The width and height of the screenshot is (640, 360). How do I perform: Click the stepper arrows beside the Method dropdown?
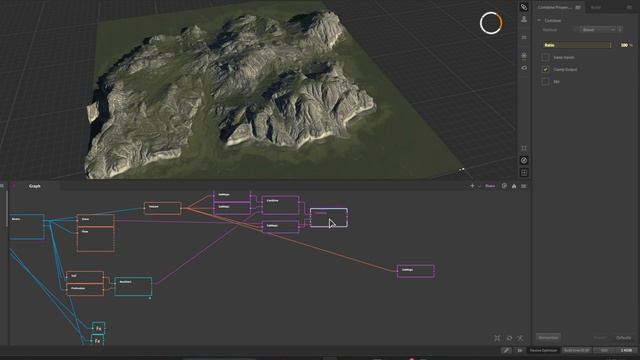(620, 30)
